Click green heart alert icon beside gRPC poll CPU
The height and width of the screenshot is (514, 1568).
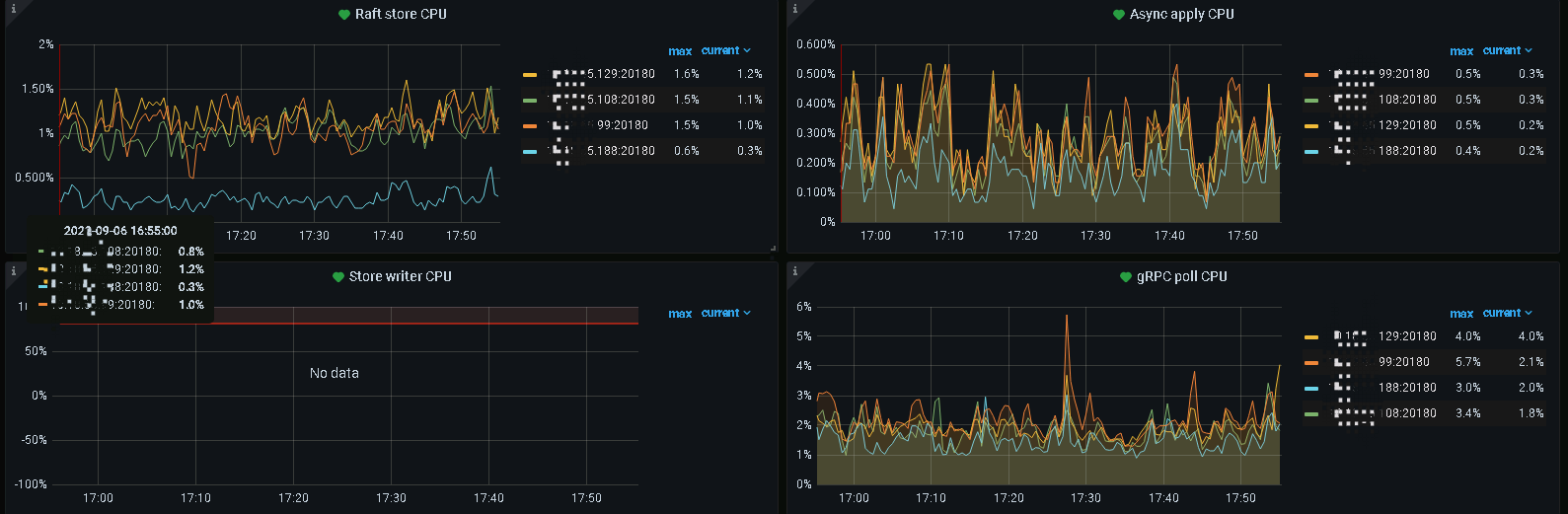(1125, 277)
